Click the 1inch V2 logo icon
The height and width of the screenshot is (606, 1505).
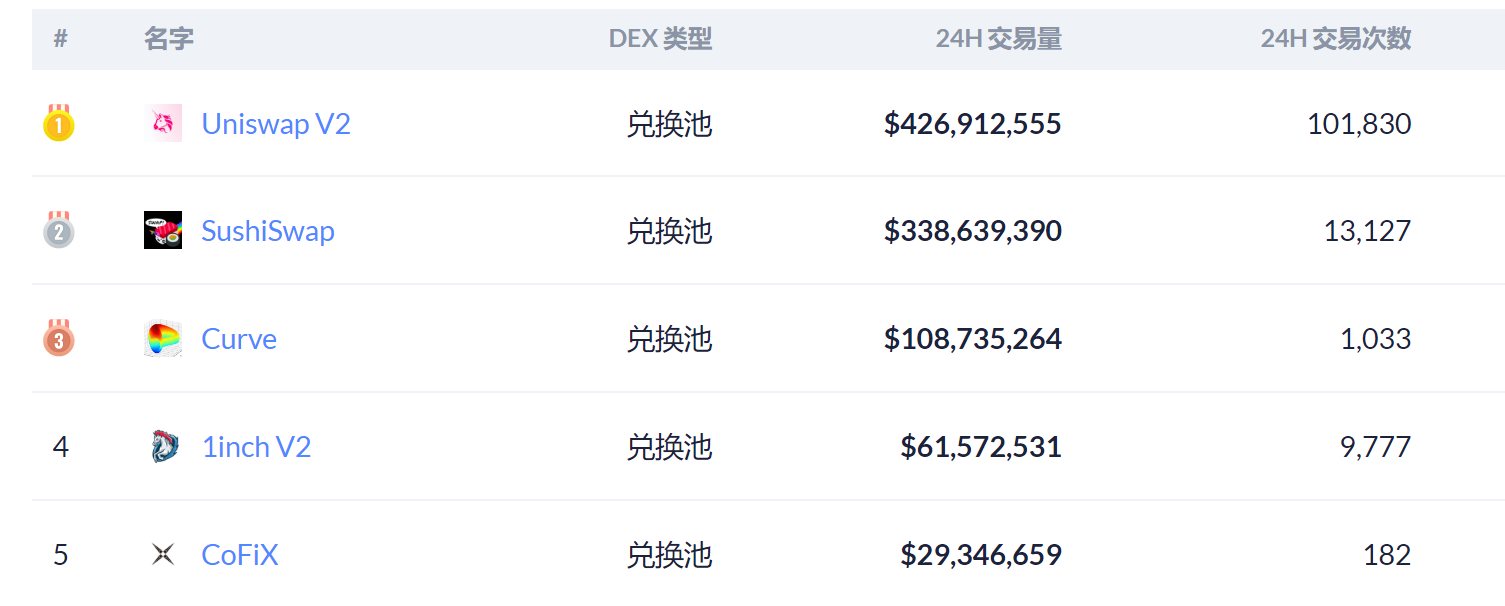click(163, 446)
